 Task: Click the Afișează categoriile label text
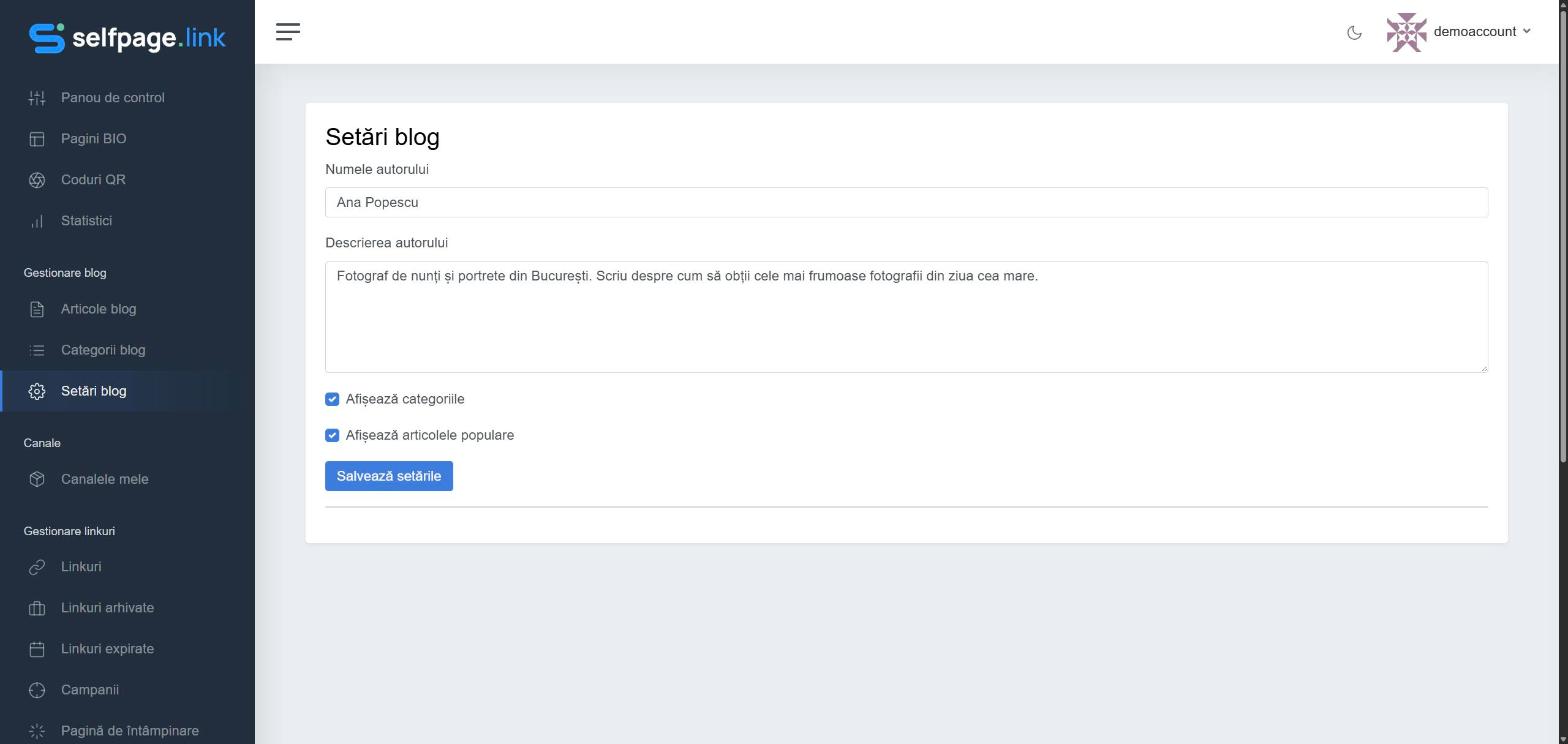coord(405,399)
